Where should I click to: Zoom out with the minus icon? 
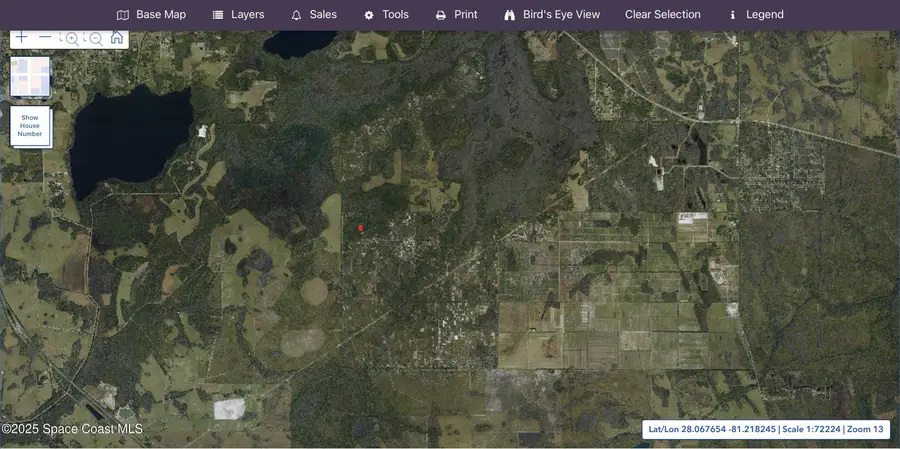click(x=45, y=37)
